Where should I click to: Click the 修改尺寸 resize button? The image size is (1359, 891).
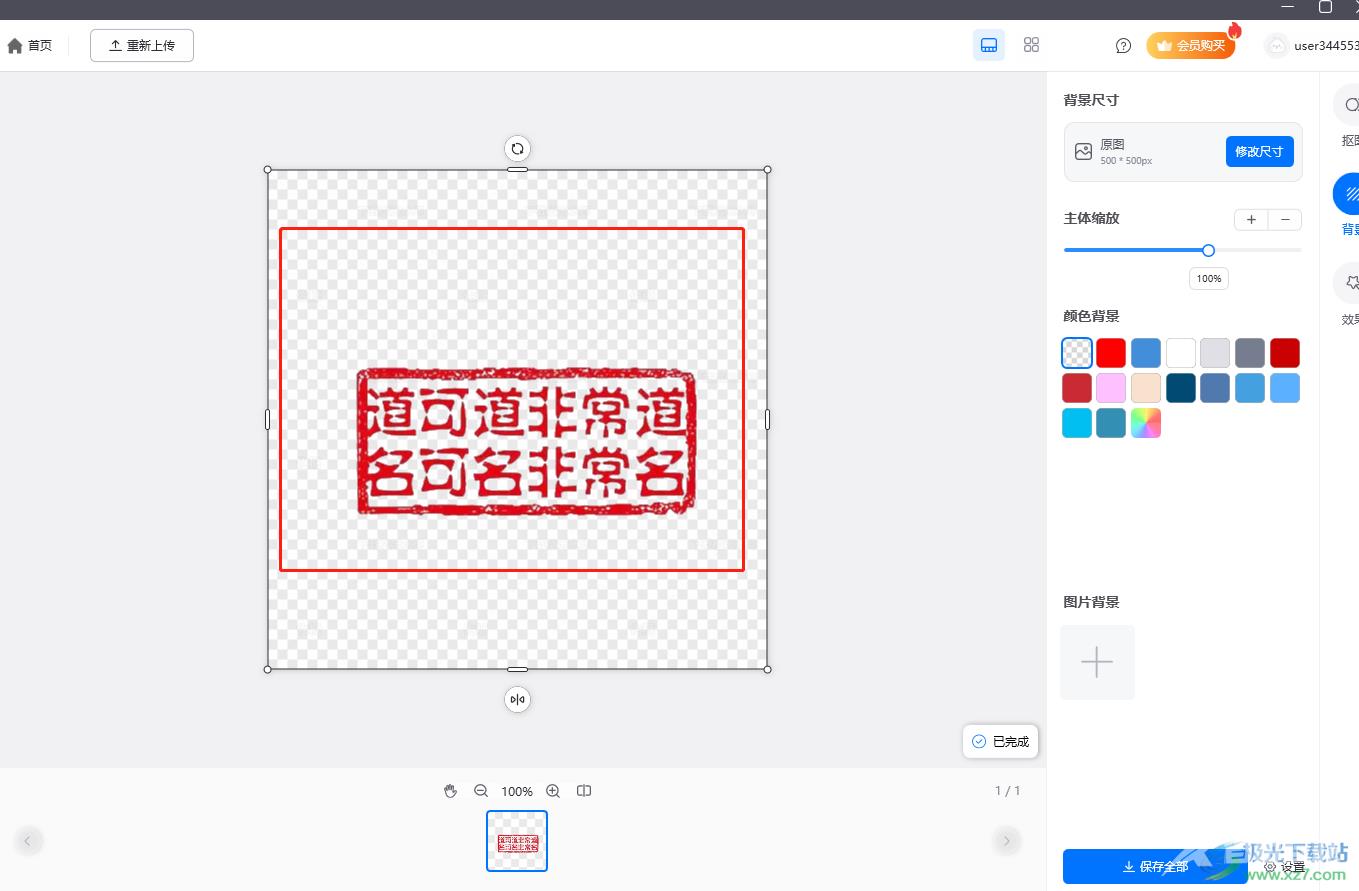click(x=1259, y=152)
